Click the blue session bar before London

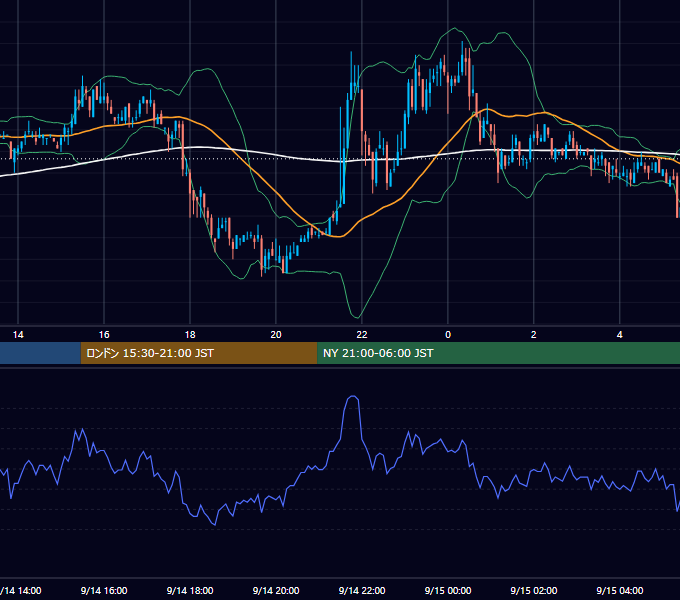[40, 353]
